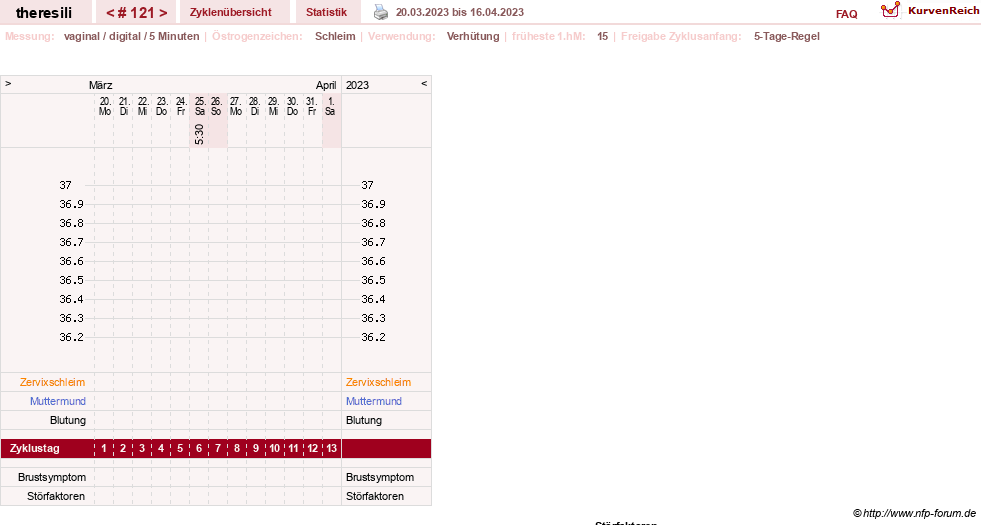Click the 5-Tage-Regel setting value
Viewport: 981px width, 525px height.
(786, 36)
